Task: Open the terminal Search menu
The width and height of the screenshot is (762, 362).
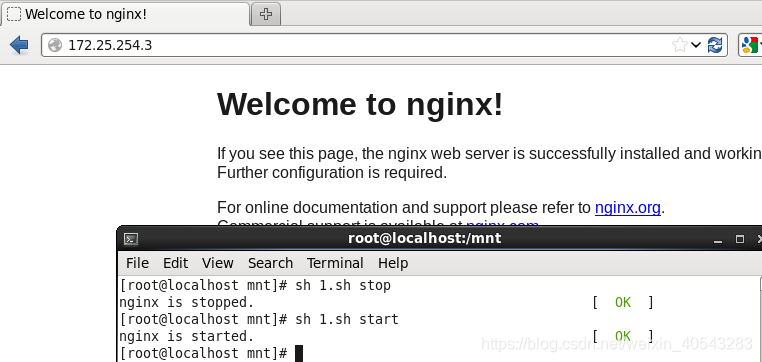Action: coord(270,263)
